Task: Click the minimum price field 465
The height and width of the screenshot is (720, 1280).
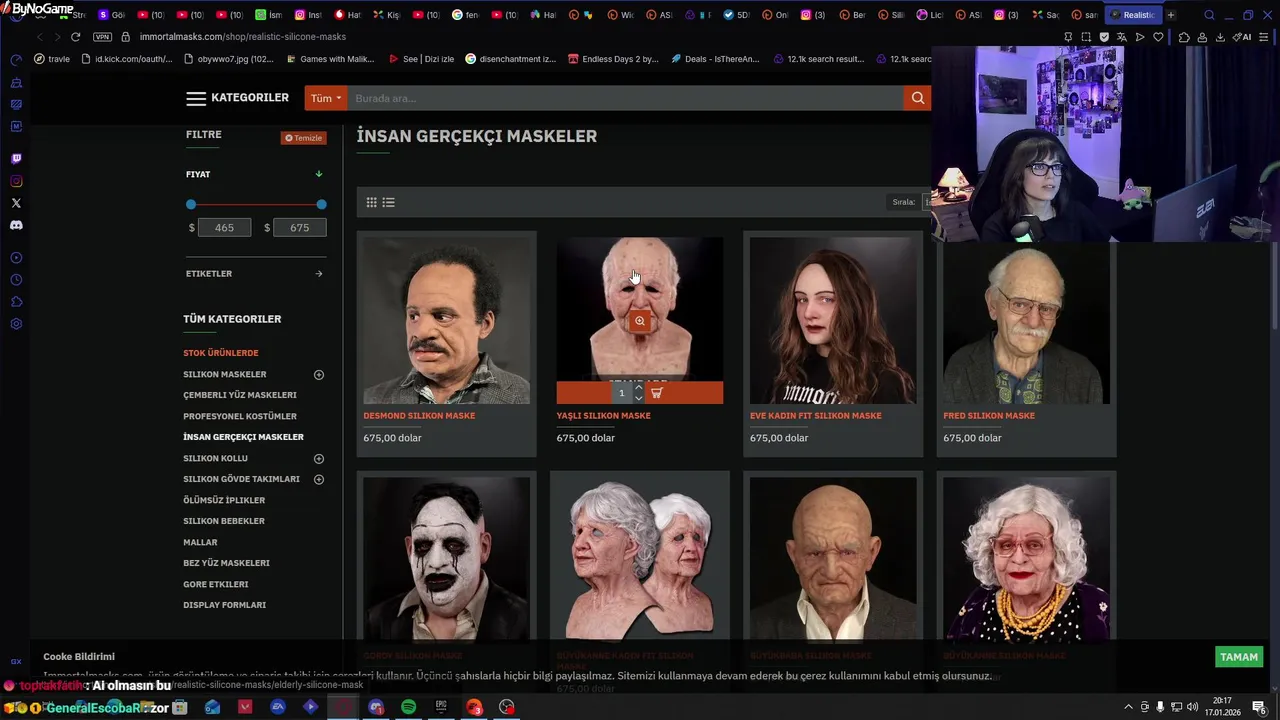Action: tap(224, 228)
